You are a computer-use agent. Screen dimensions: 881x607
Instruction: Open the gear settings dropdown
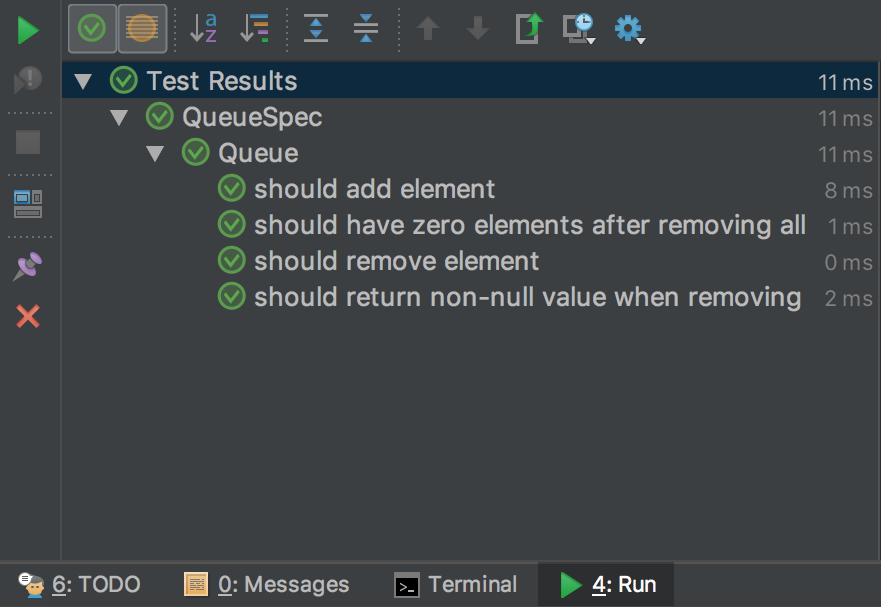click(630, 29)
